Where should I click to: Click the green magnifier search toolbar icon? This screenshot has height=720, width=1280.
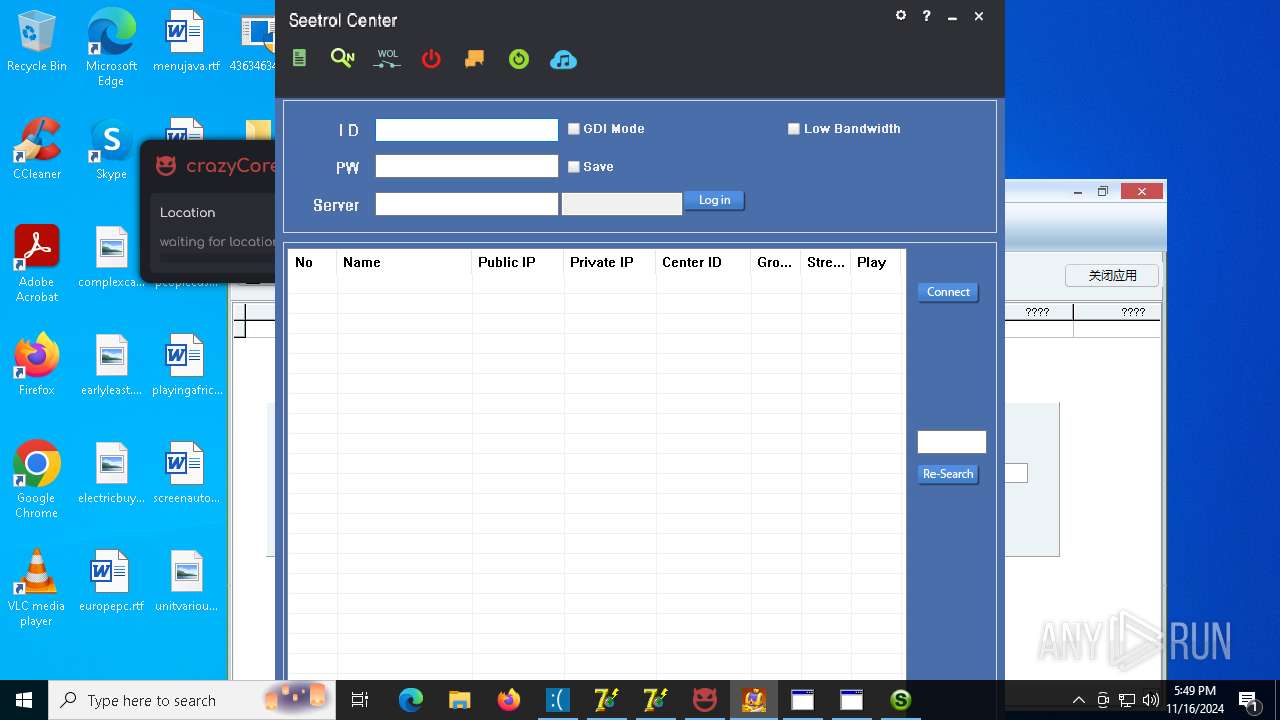point(342,59)
